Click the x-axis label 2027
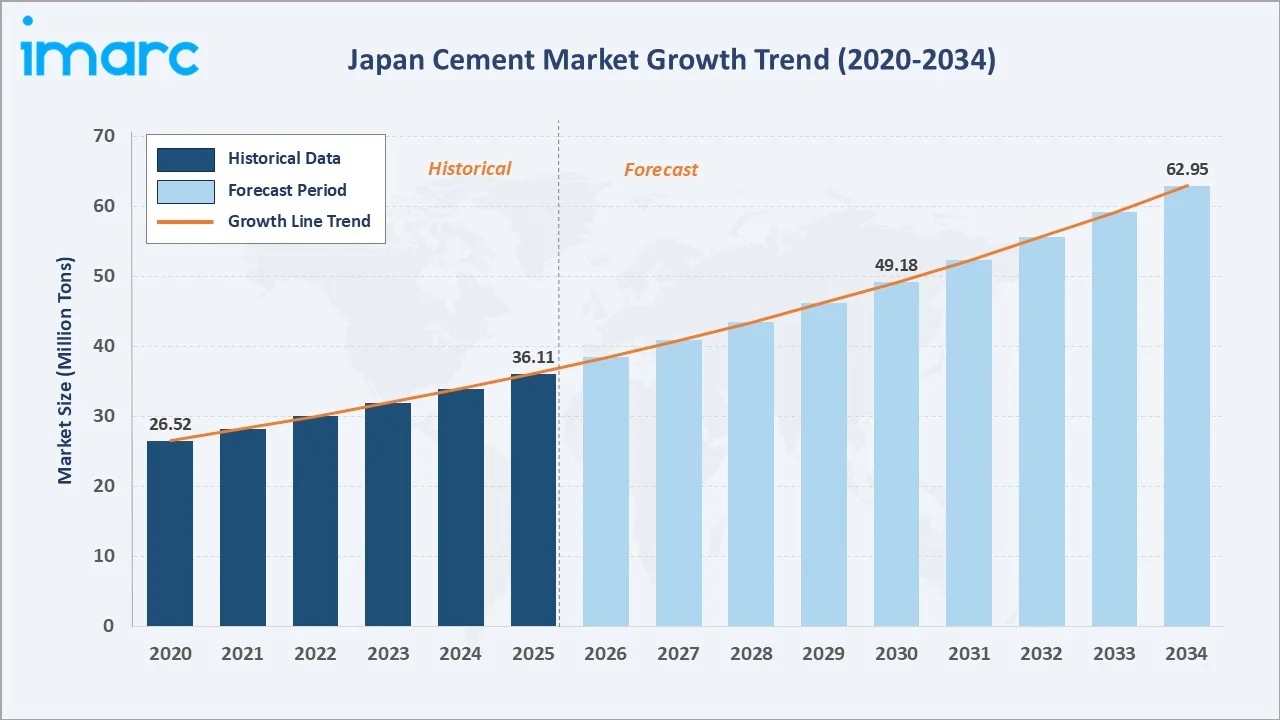 pyautogui.click(x=679, y=654)
